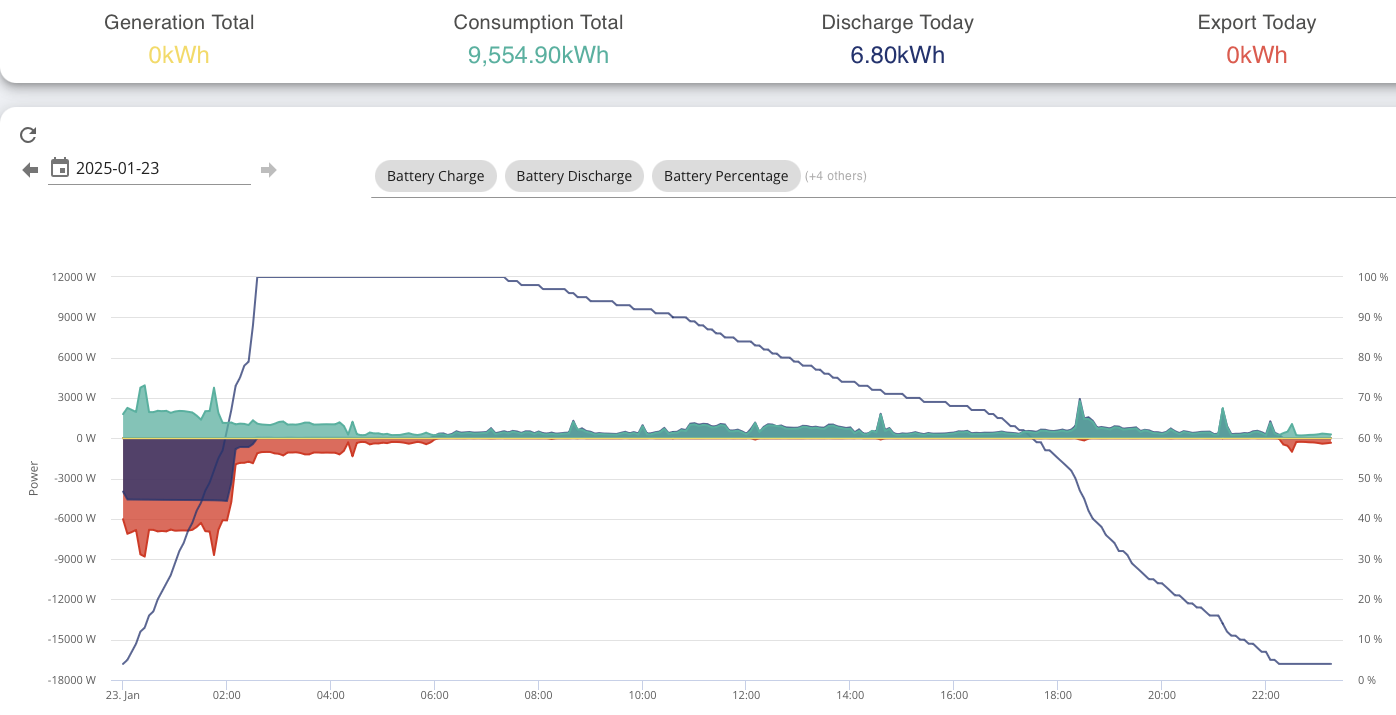Expand the (+4 others) series list
Screen dimensions: 1396x715
click(836, 176)
